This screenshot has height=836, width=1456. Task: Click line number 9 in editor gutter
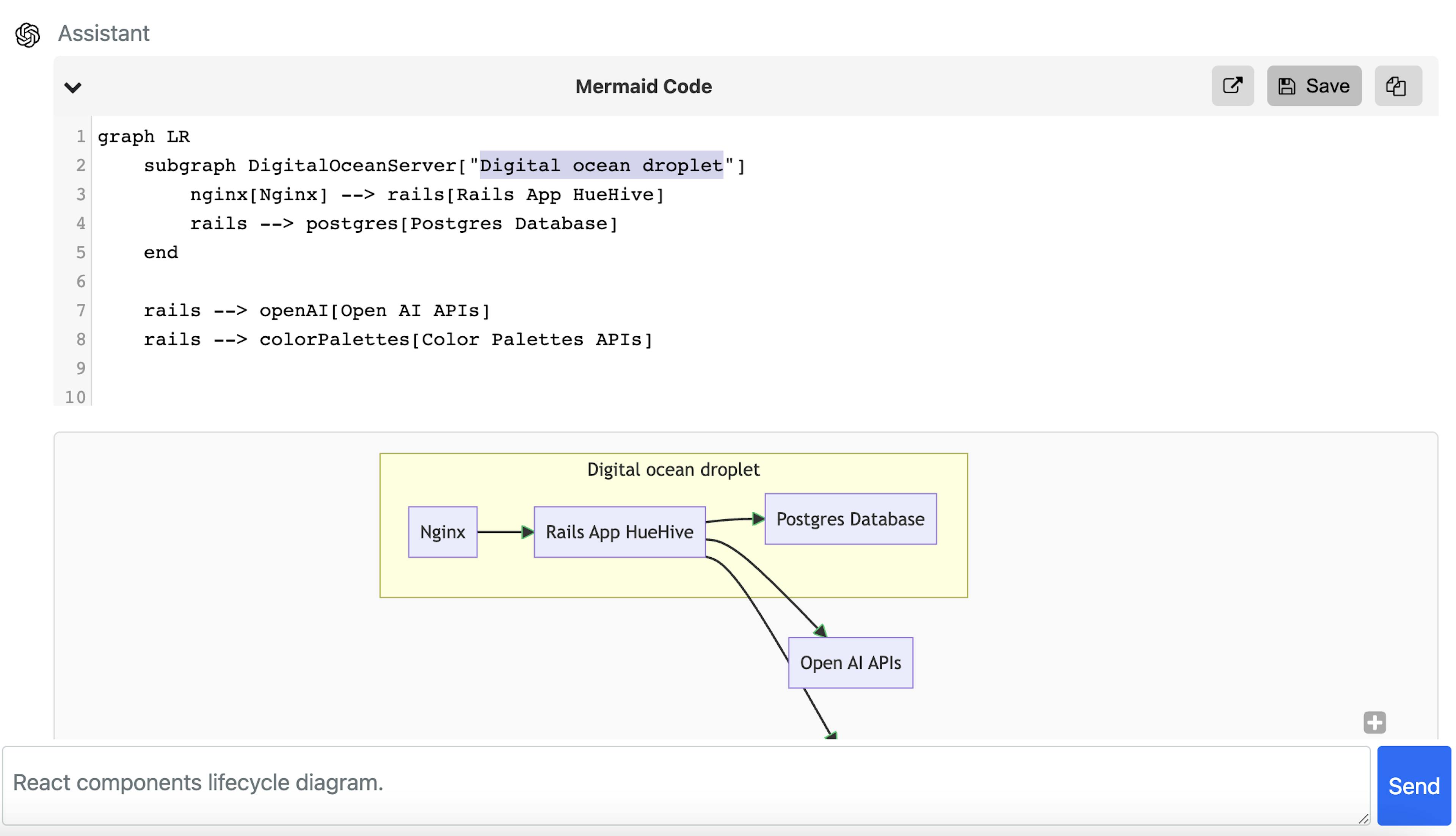click(81, 368)
